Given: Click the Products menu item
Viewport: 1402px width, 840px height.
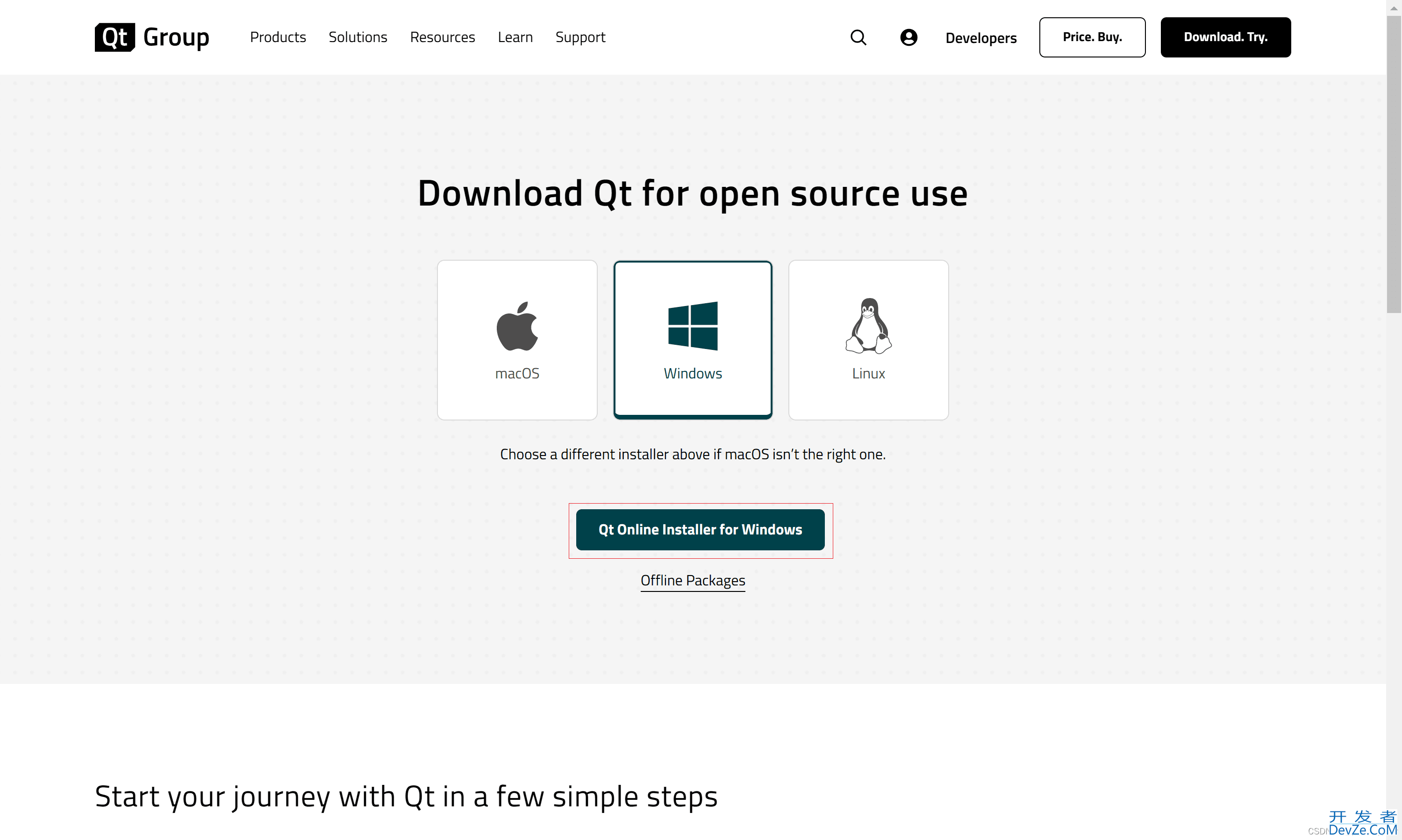Looking at the screenshot, I should click(x=278, y=37).
